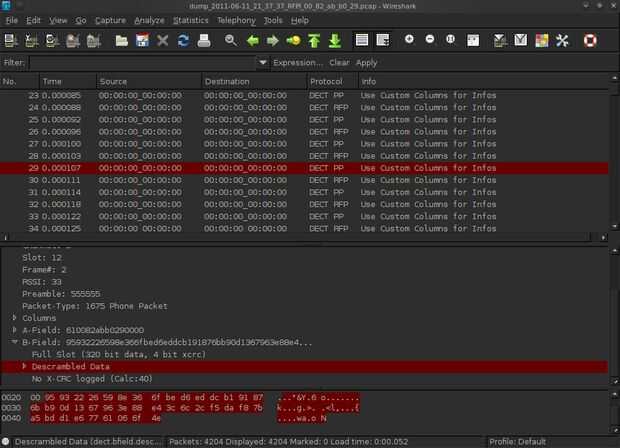Viewport: 620px width, 448px height.
Task: Reset text zoom to normal size
Action: pyautogui.click(x=450, y=39)
